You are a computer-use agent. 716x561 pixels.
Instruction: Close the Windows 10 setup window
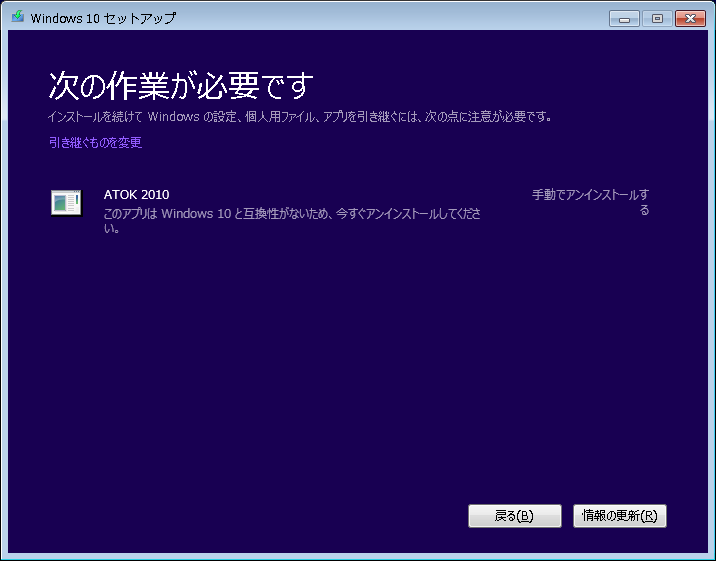[690, 19]
